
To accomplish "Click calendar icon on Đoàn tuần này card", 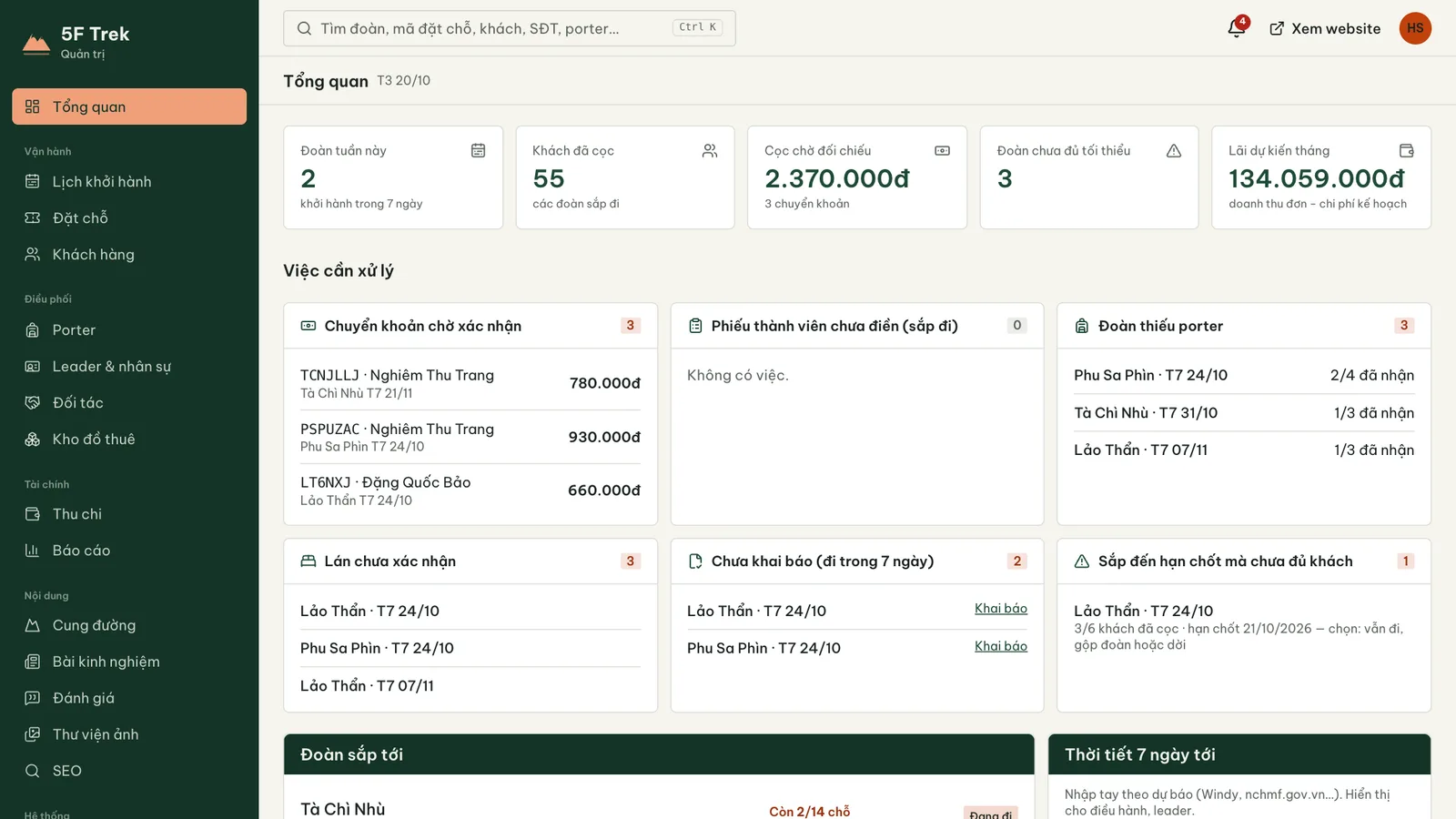I will (x=478, y=150).
